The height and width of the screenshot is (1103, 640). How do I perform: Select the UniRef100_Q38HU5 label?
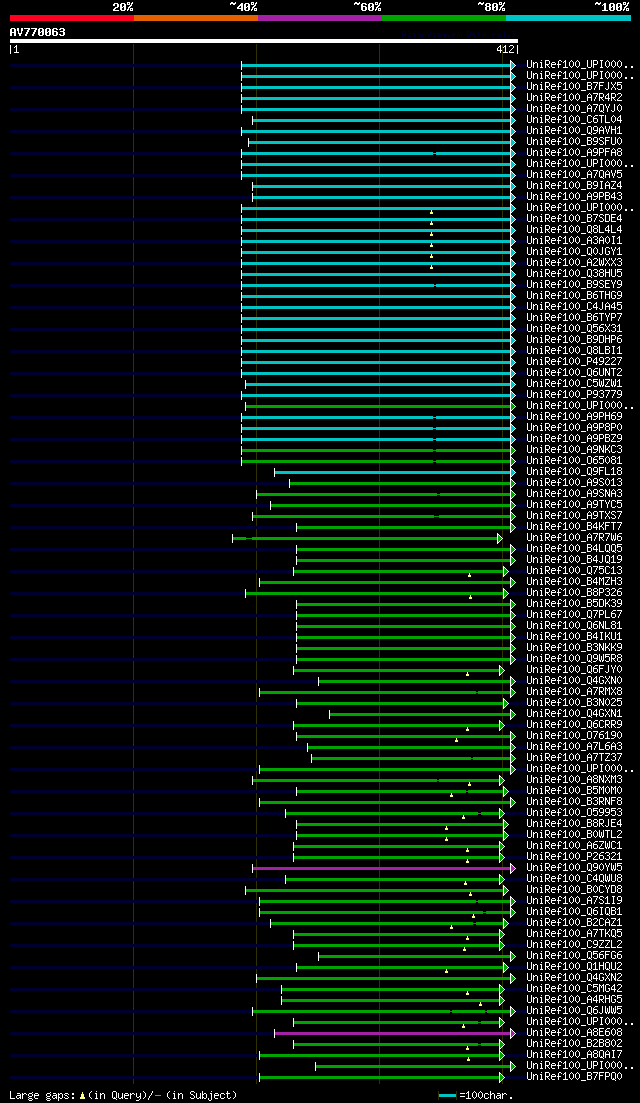tap(574, 274)
